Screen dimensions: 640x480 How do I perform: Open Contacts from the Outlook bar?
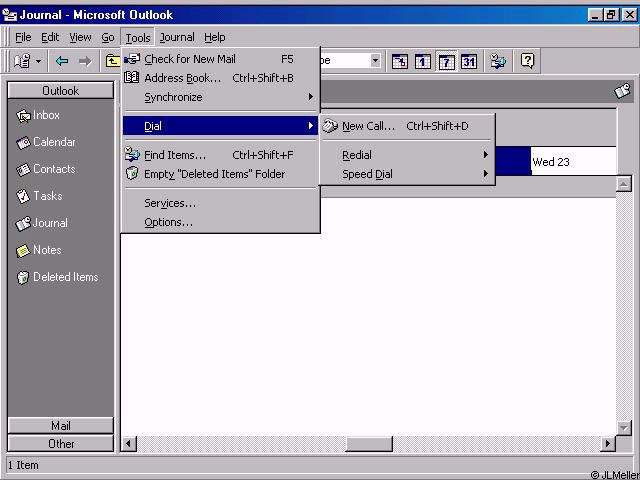(x=46, y=169)
